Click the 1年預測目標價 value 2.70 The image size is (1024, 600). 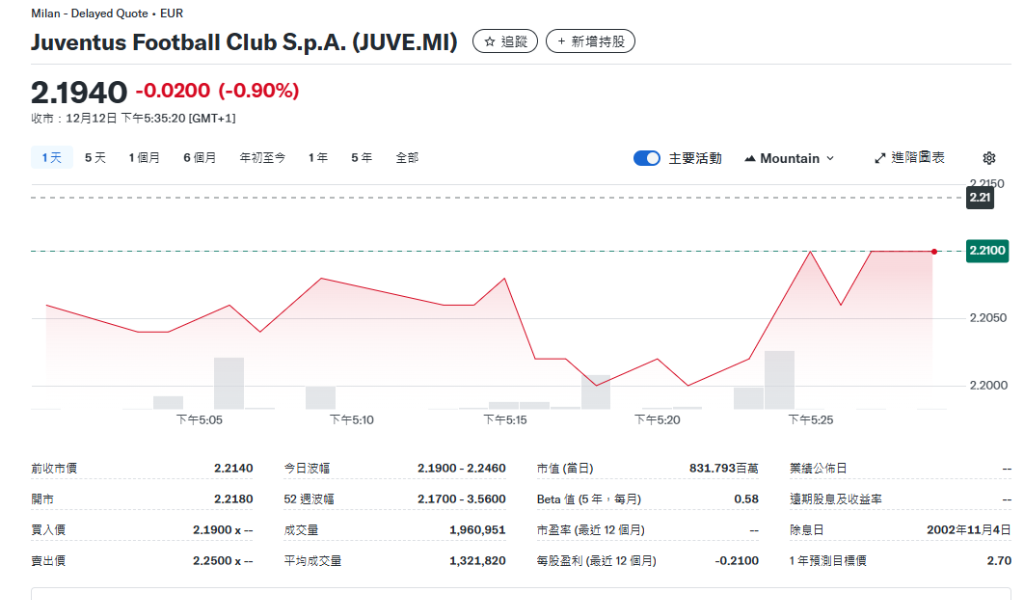[x=998, y=561]
